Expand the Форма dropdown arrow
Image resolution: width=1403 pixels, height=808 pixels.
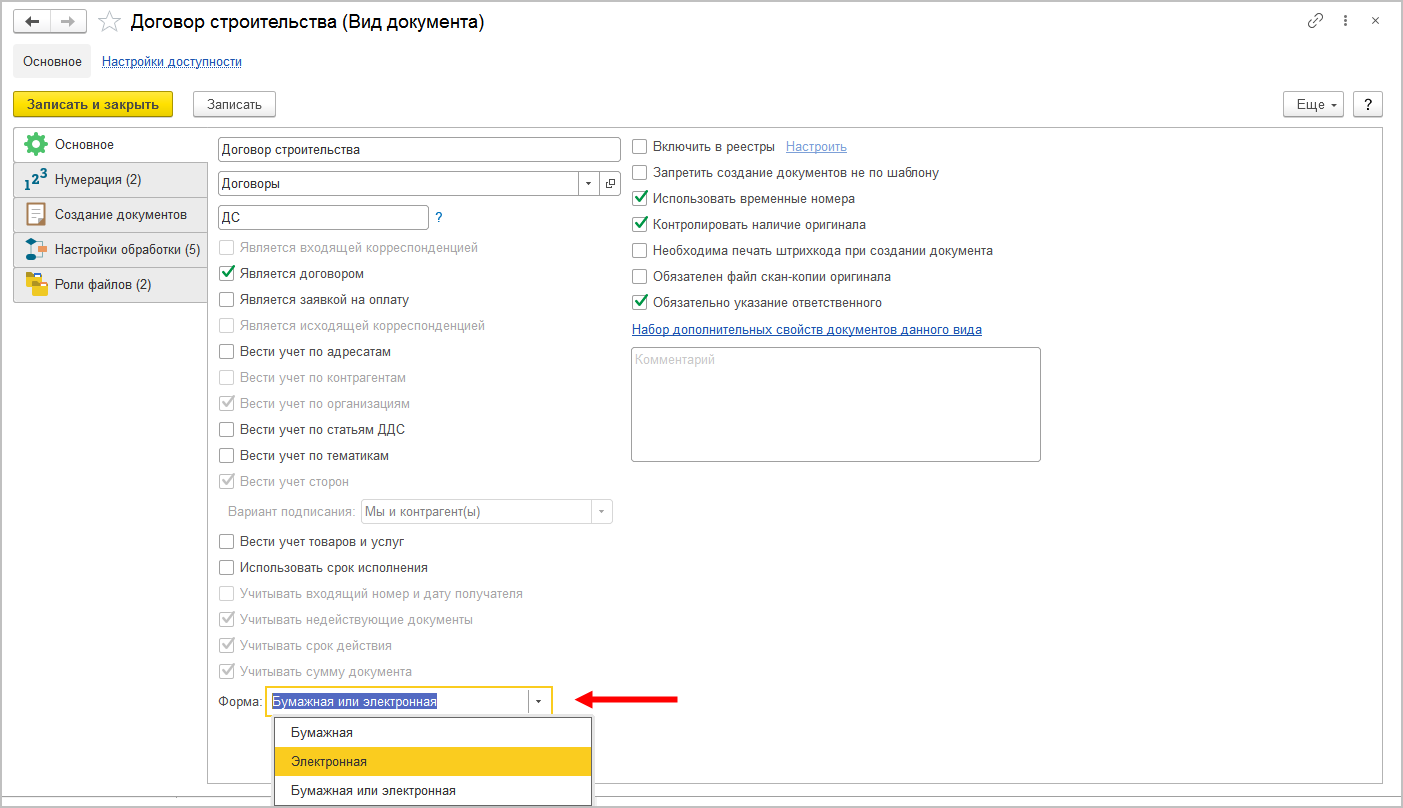(x=539, y=702)
